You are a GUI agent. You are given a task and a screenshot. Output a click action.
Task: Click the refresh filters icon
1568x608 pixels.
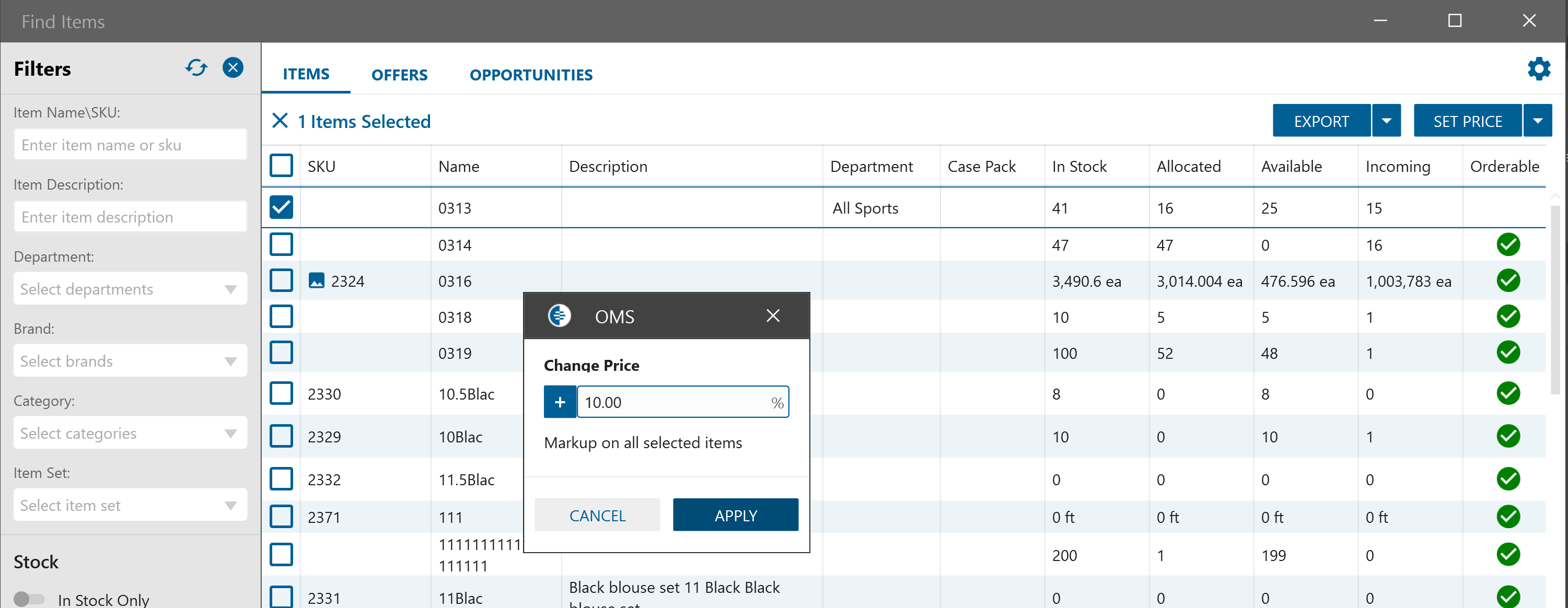pos(196,67)
